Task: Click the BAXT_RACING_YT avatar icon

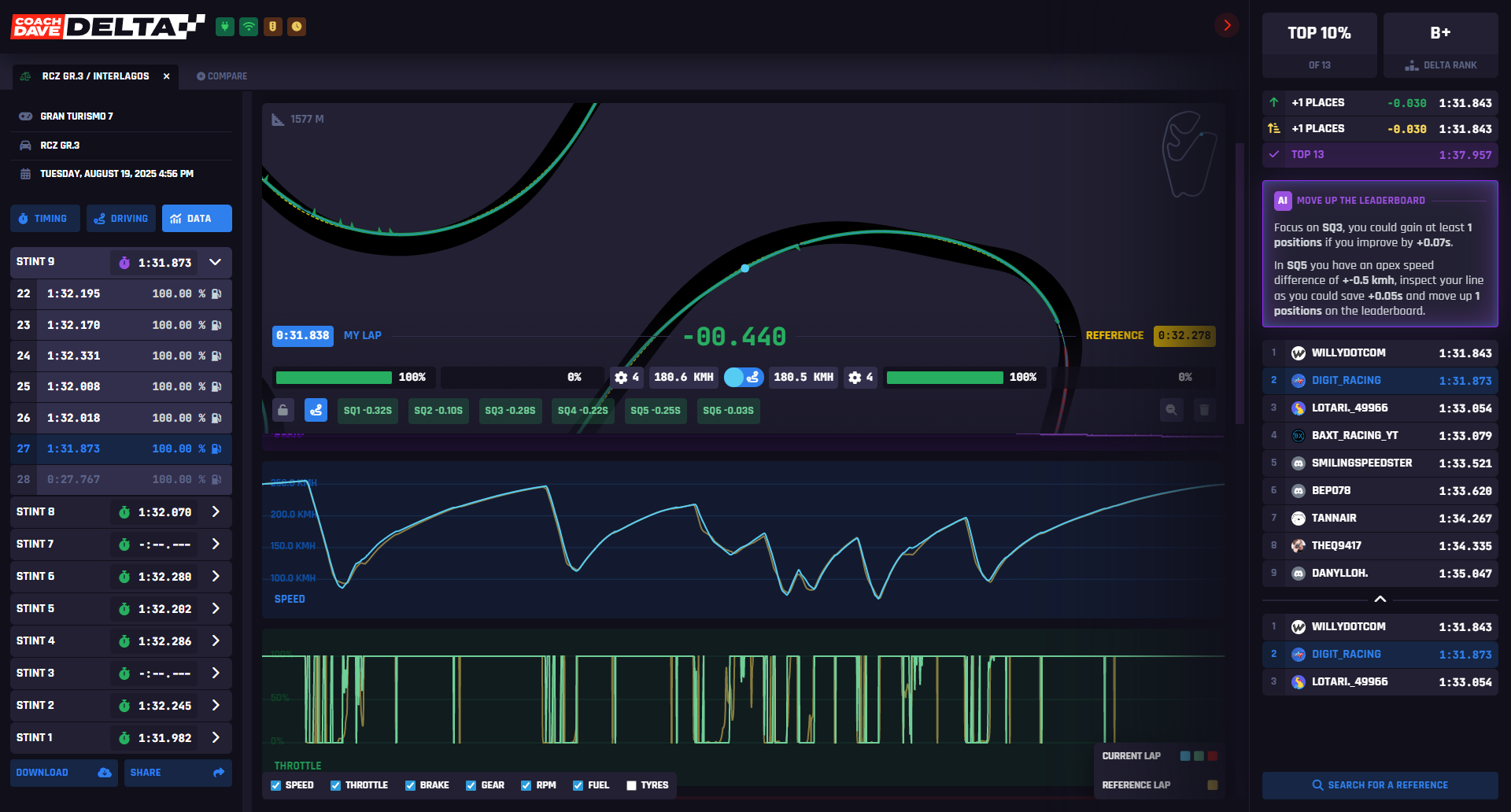Action: (x=1299, y=436)
